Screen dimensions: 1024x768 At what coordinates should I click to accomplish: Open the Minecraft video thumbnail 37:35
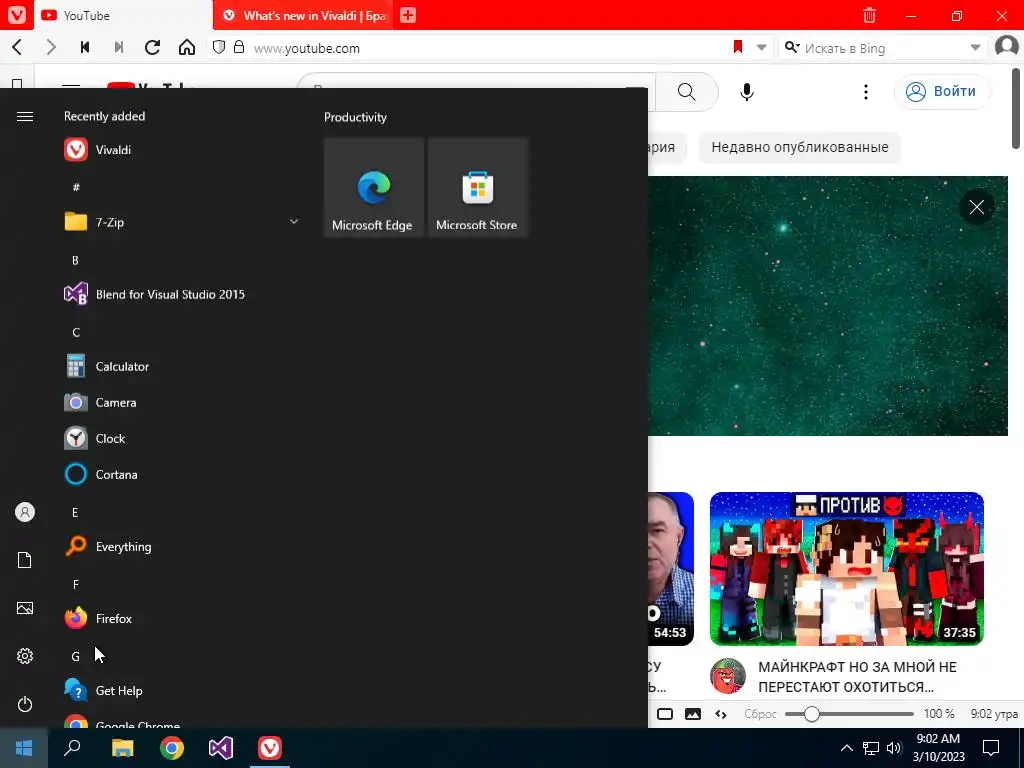click(846, 569)
